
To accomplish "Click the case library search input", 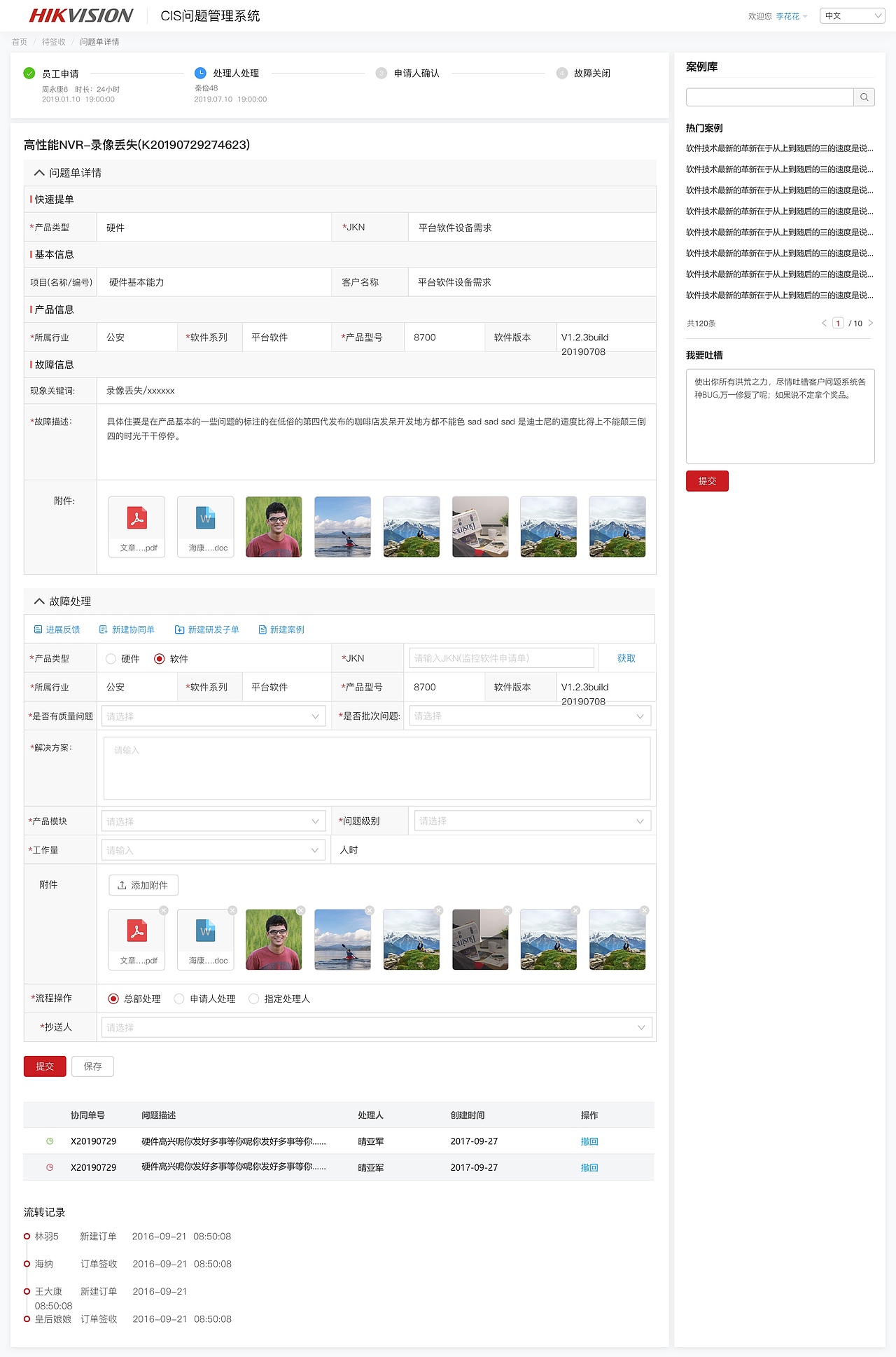I will point(770,97).
